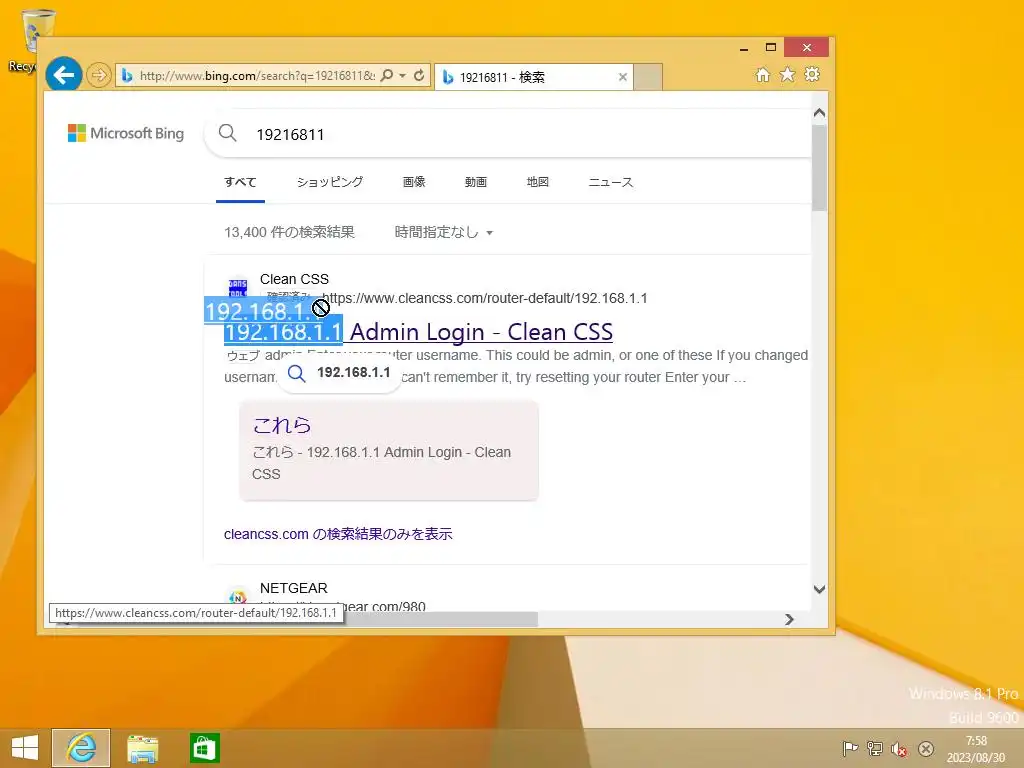Launch Windows Store from the taskbar
1024x768 pixels.
click(x=204, y=748)
